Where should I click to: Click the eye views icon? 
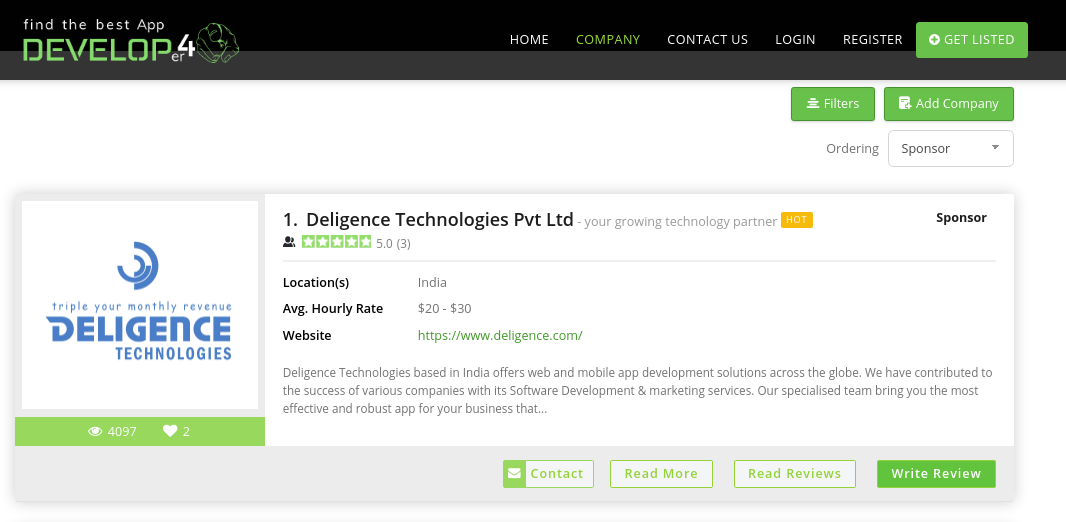click(95, 432)
